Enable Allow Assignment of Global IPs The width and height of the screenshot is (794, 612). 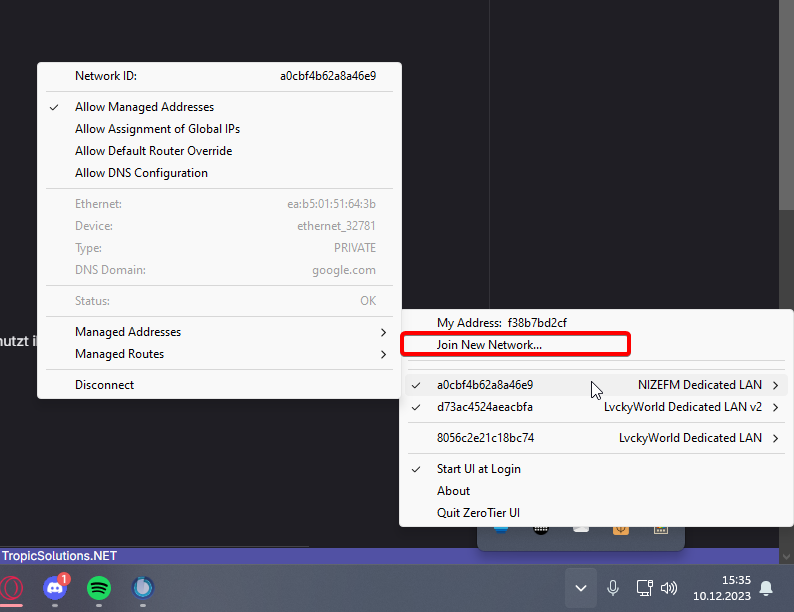157,129
